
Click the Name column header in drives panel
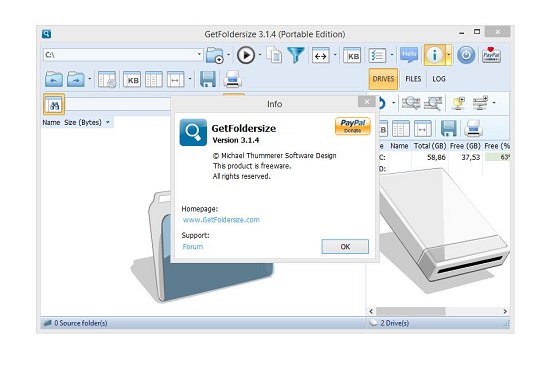tap(399, 146)
